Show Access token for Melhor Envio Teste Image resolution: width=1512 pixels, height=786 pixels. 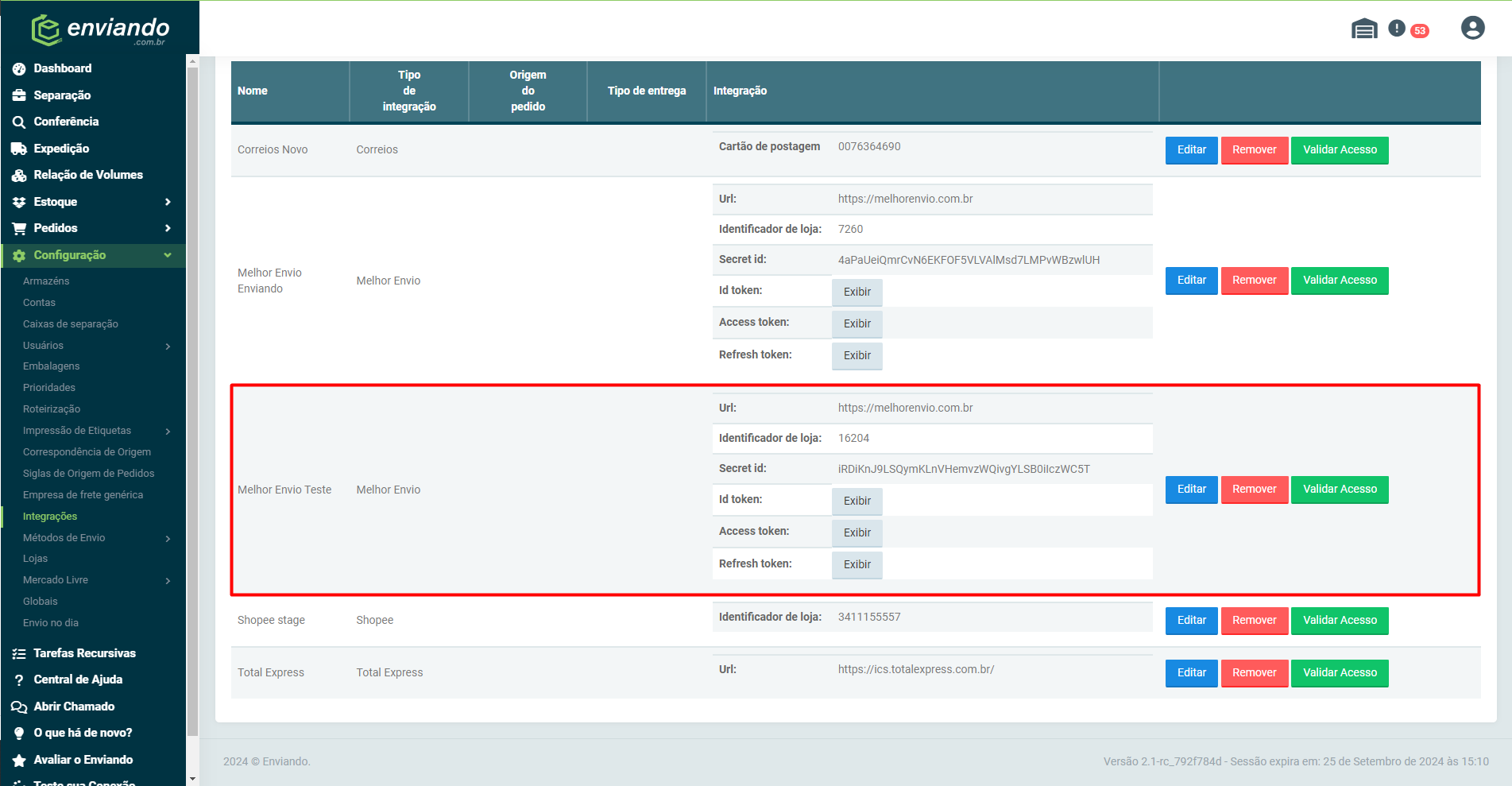(x=857, y=533)
